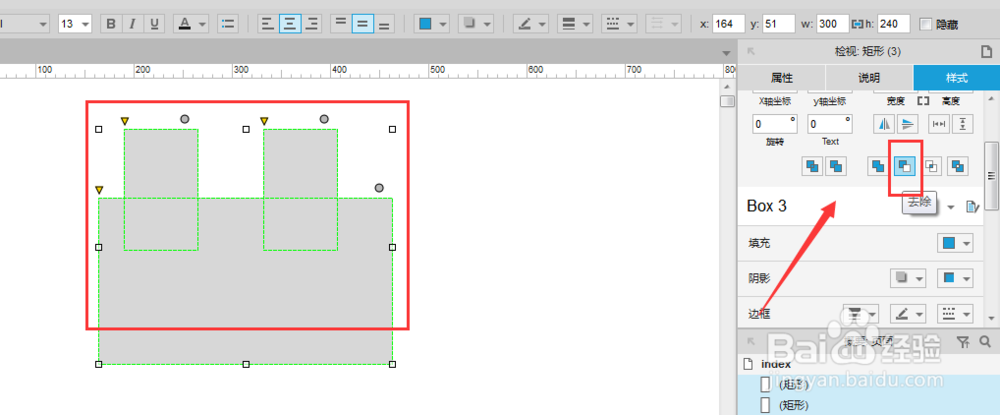This screenshot has width=1000, height=415.
Task: Toggle the aspect ratio lock in toolbar
Action: pyautogui.click(x=857, y=24)
